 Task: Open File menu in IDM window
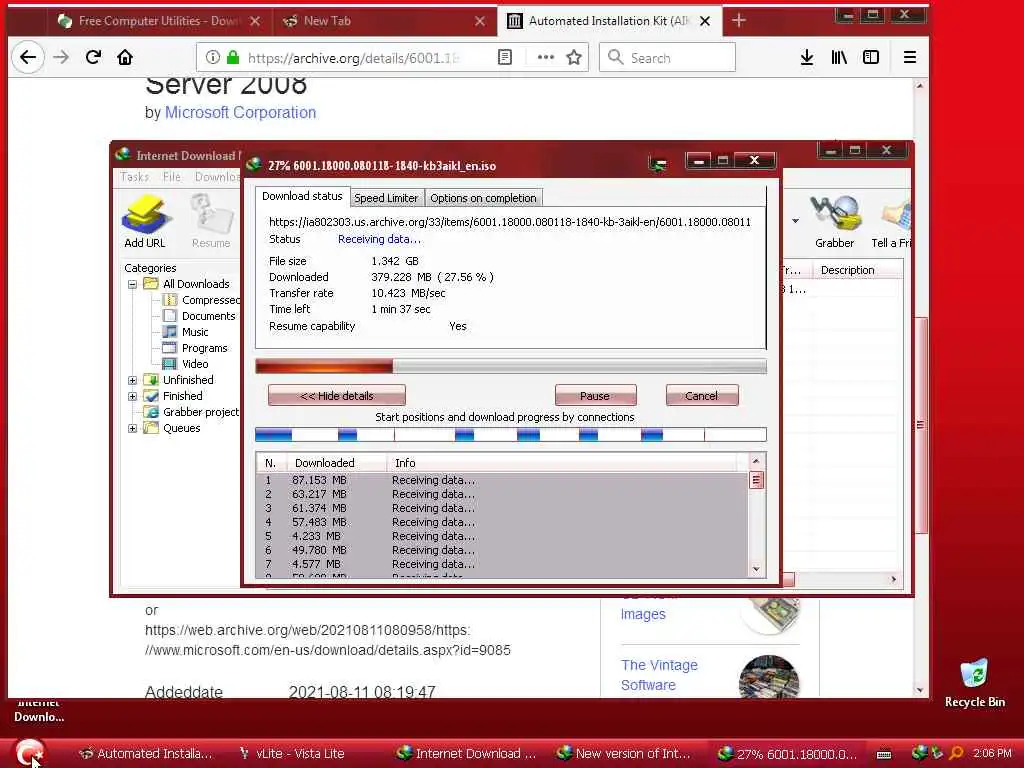click(x=172, y=177)
